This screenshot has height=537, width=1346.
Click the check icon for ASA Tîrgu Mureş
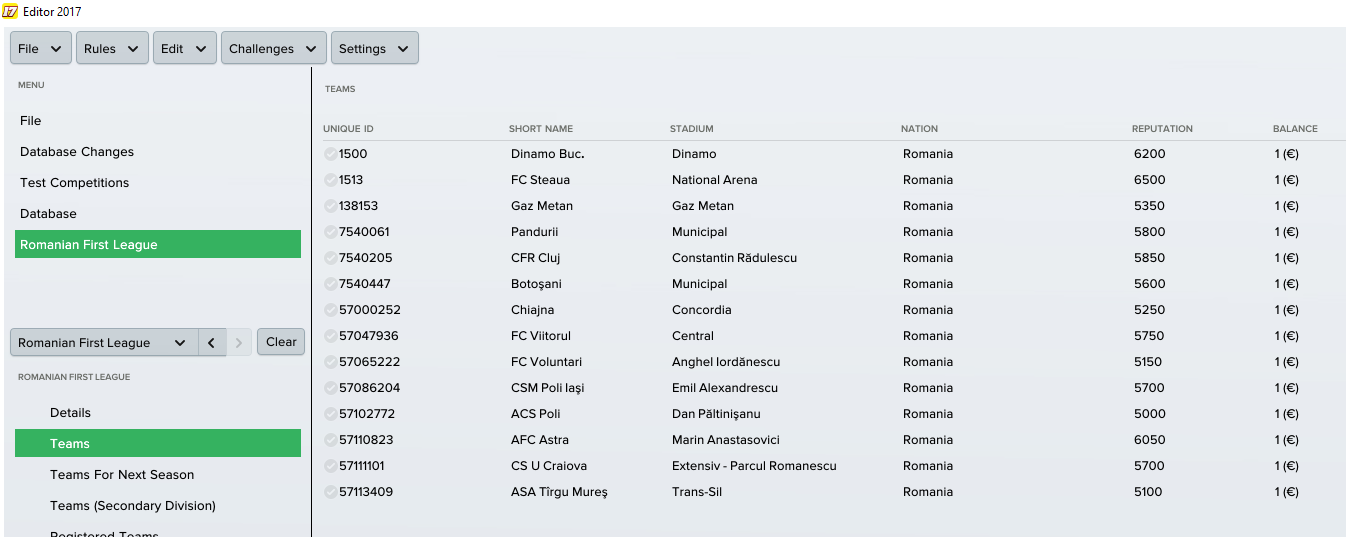point(331,492)
